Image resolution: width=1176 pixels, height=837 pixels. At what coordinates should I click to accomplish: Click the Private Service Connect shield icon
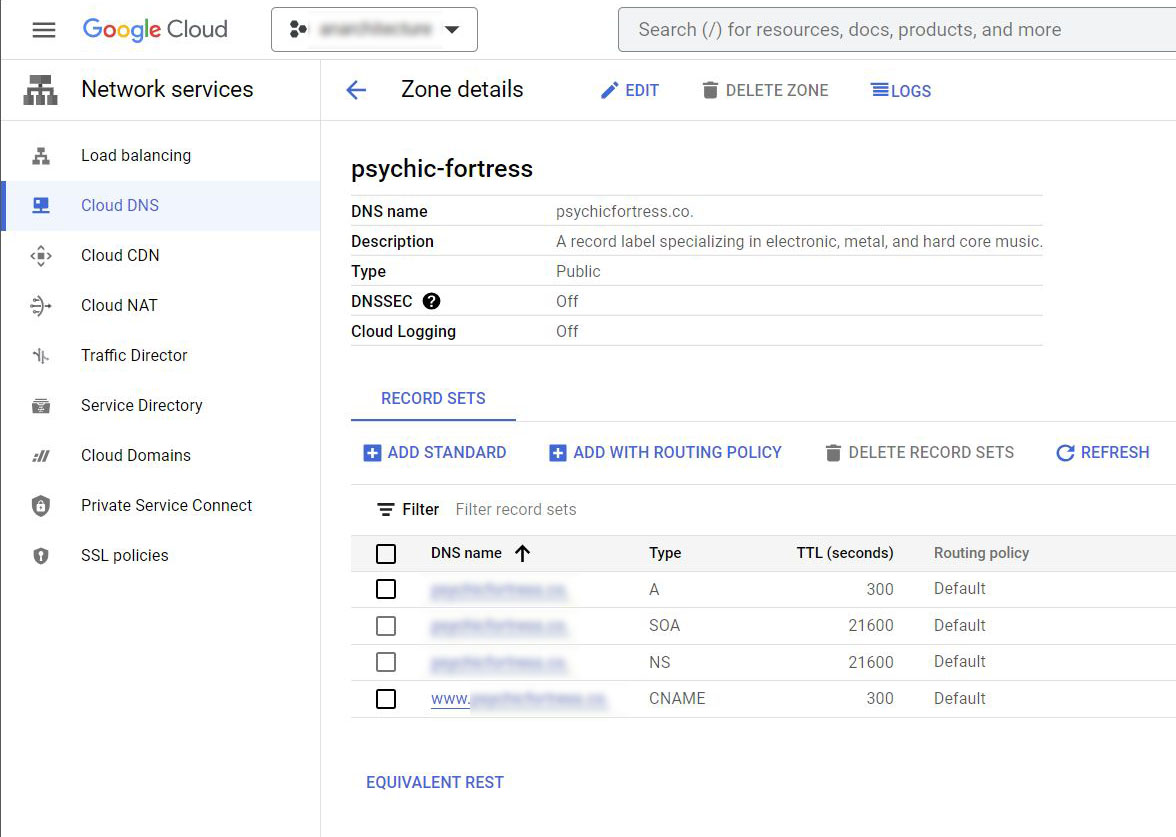41,506
